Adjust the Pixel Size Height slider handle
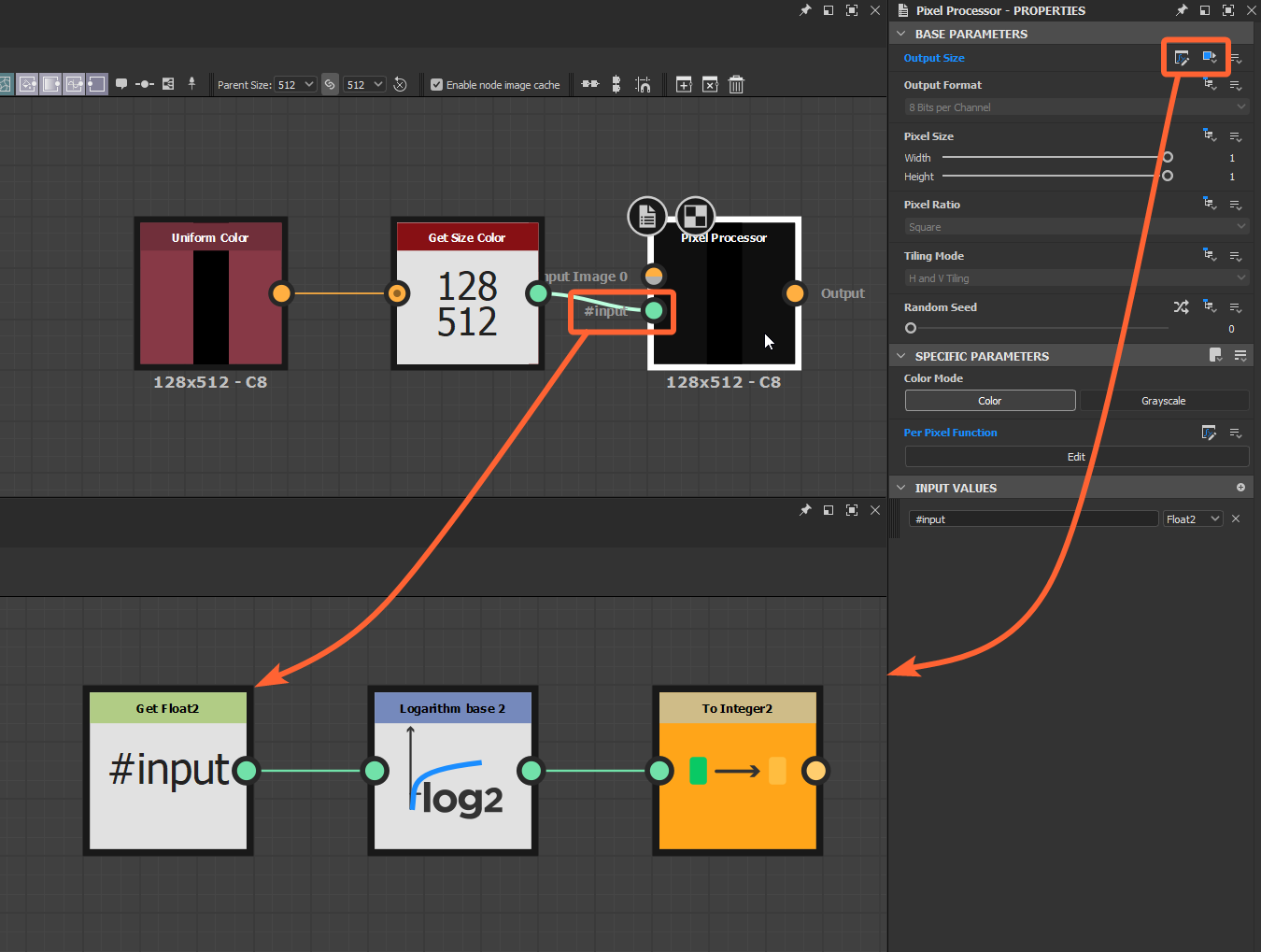The image size is (1261, 952). coord(1168,176)
